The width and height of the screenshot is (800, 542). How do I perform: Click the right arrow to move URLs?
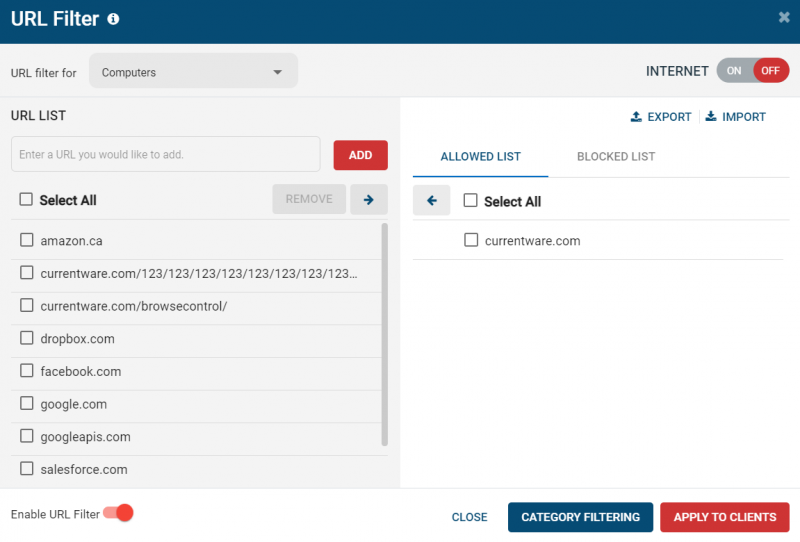pyautogui.click(x=368, y=200)
